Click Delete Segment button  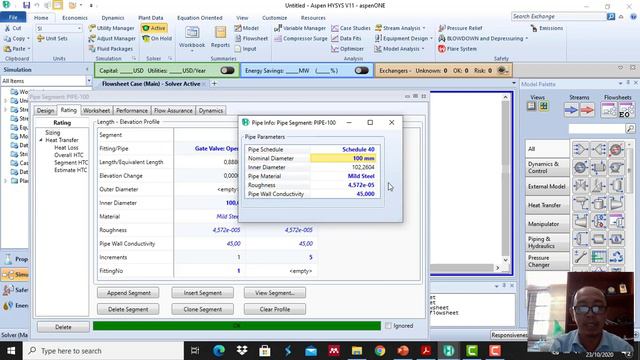[x=128, y=309]
